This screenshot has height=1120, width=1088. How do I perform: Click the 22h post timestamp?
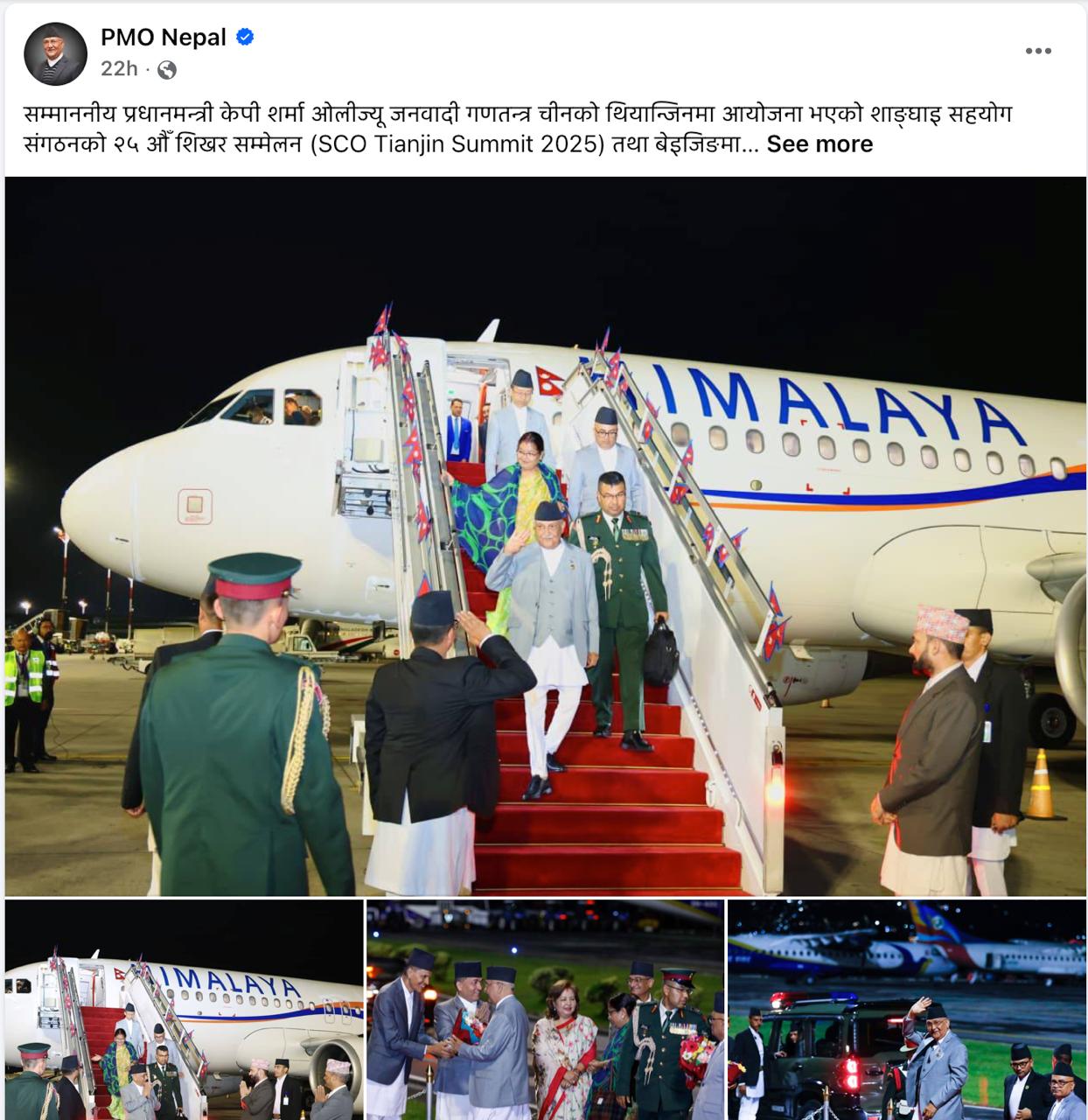[x=119, y=69]
